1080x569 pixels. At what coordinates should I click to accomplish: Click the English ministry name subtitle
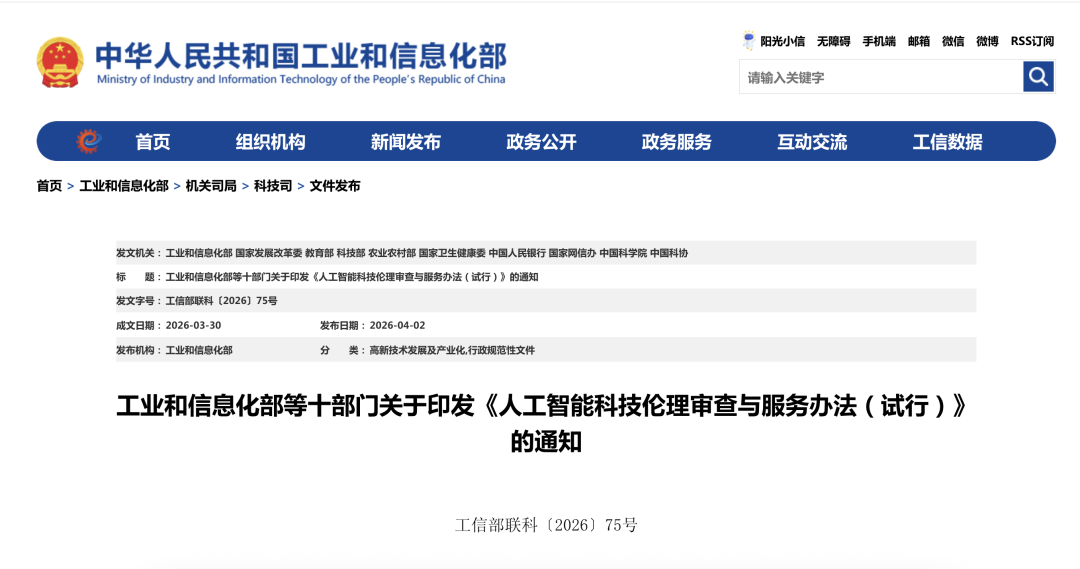301,79
